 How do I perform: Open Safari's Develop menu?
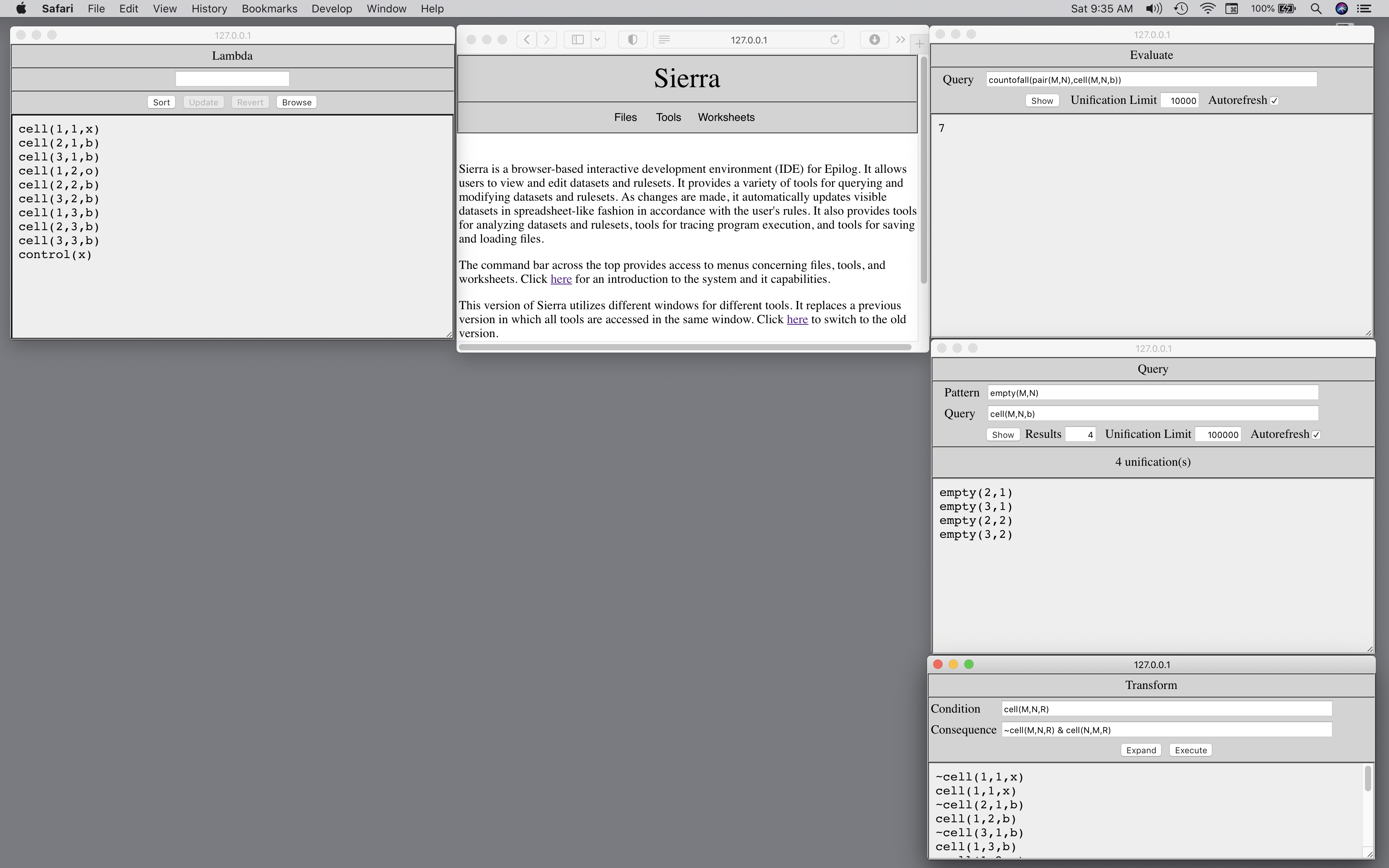coord(331,9)
